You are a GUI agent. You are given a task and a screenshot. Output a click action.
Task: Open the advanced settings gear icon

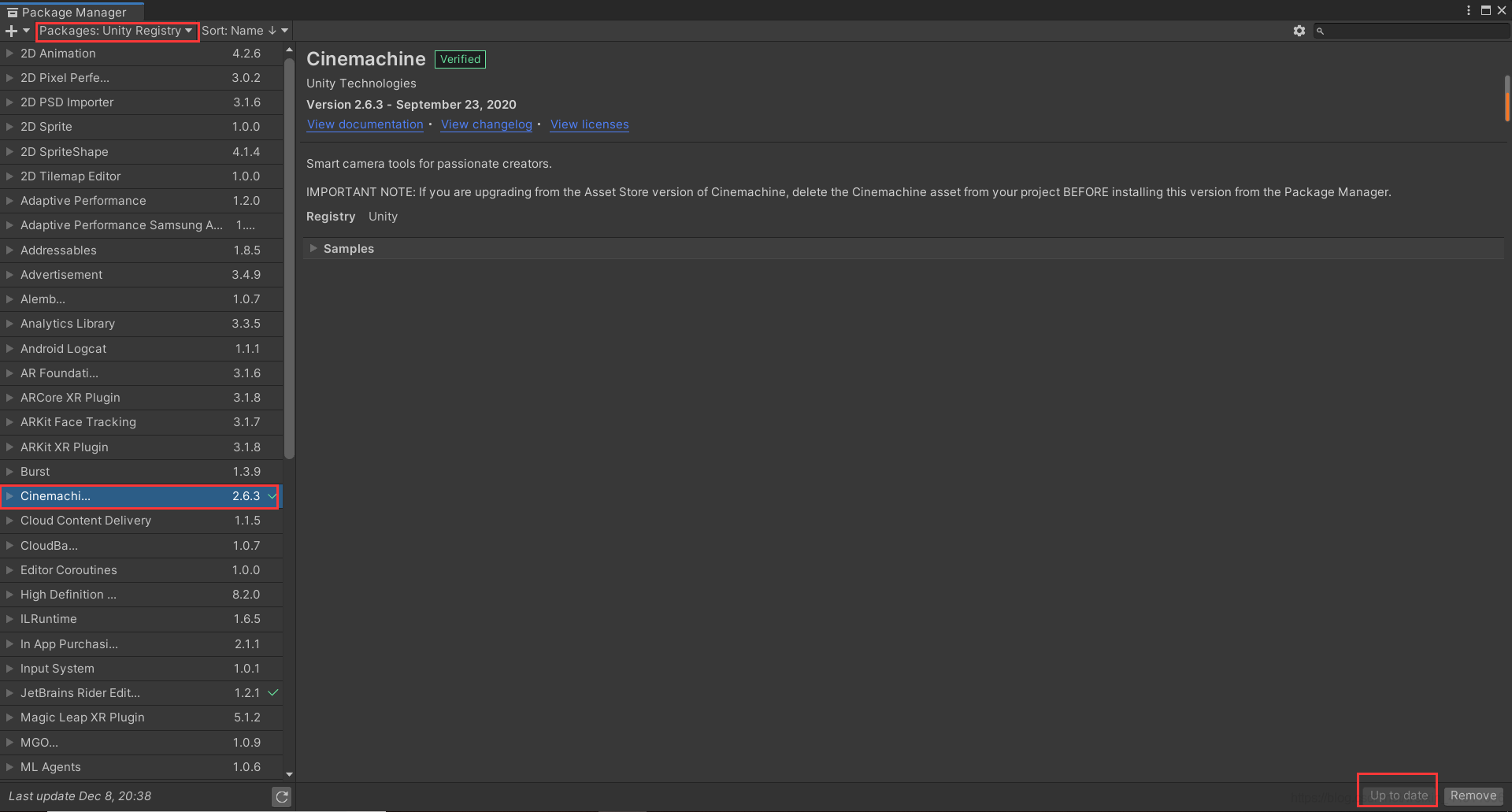(x=1299, y=31)
